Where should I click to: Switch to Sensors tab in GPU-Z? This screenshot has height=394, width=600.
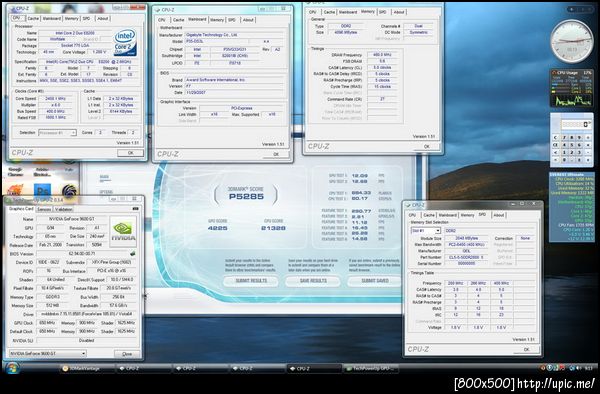click(x=44, y=210)
